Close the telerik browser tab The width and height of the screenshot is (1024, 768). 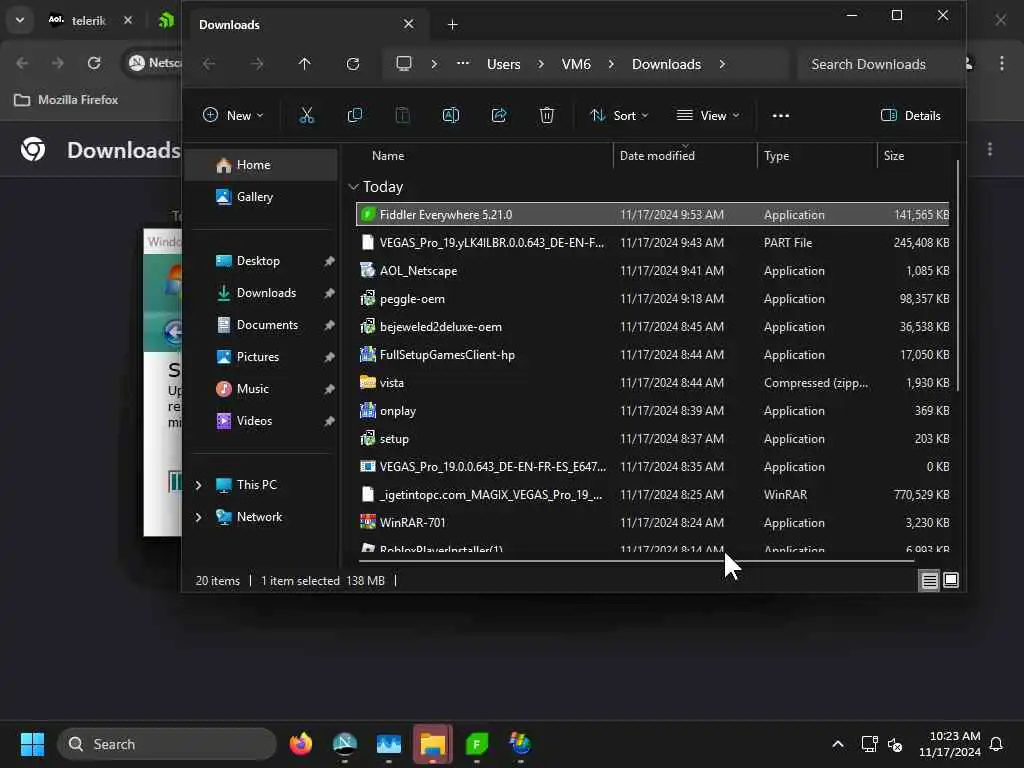(x=128, y=20)
